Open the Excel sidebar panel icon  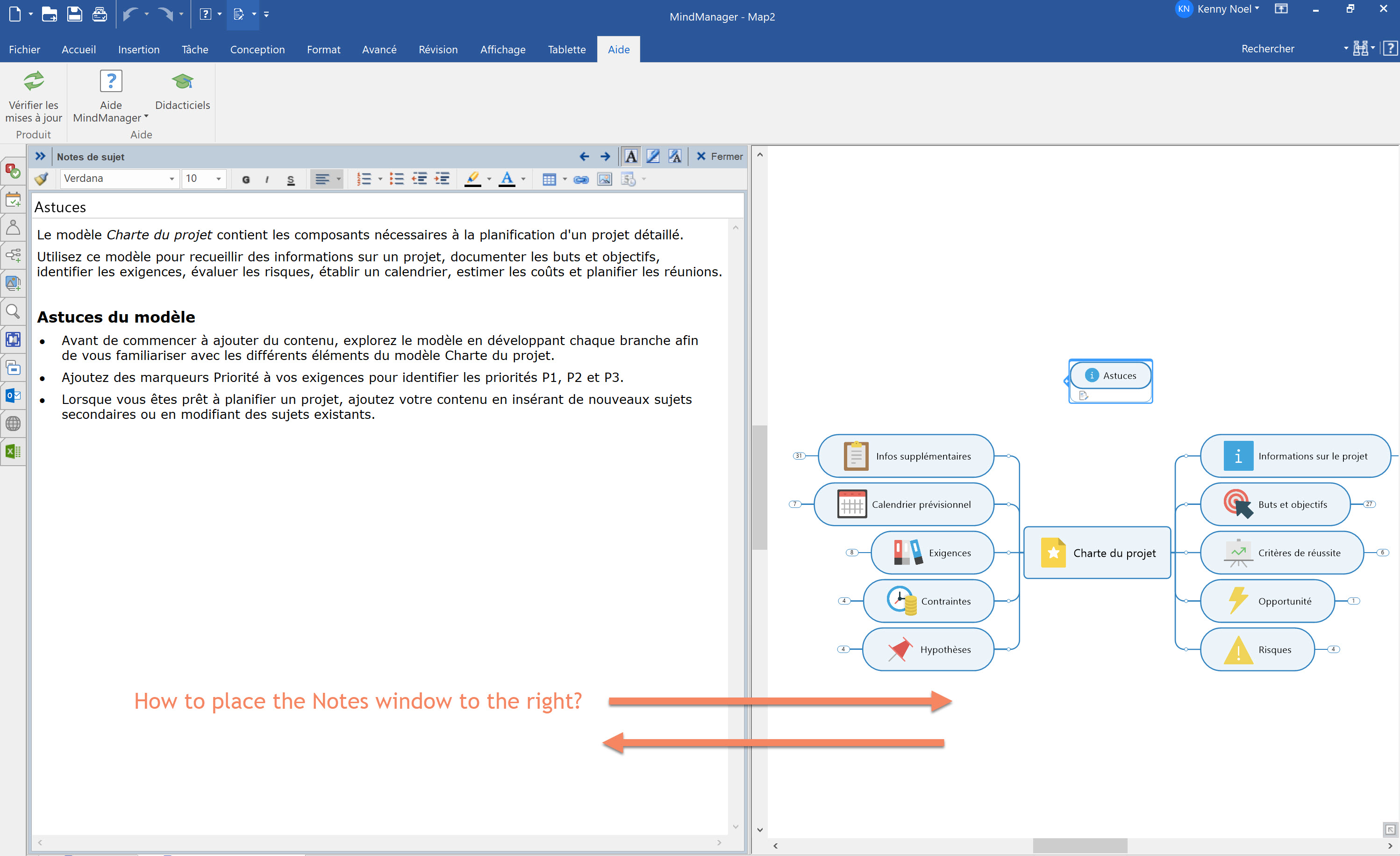click(x=13, y=451)
